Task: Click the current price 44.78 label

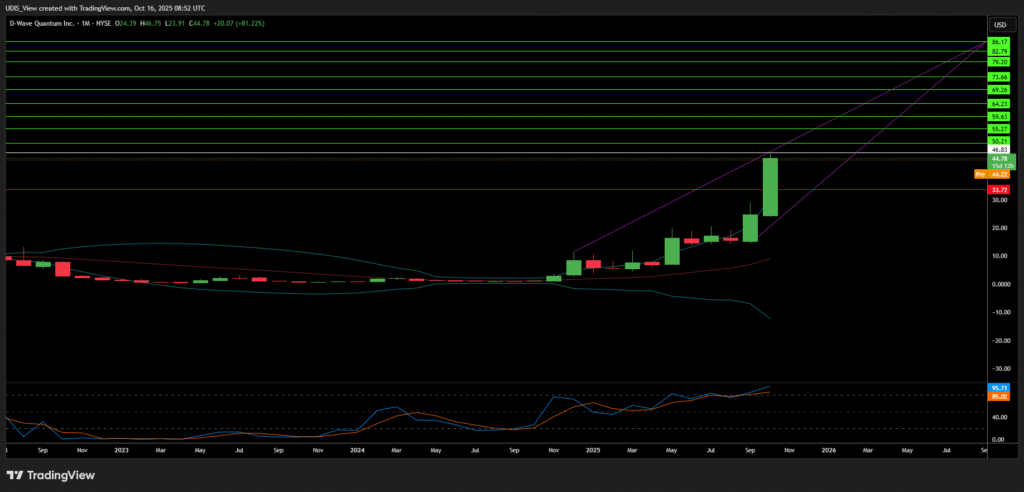Action: 999,158
